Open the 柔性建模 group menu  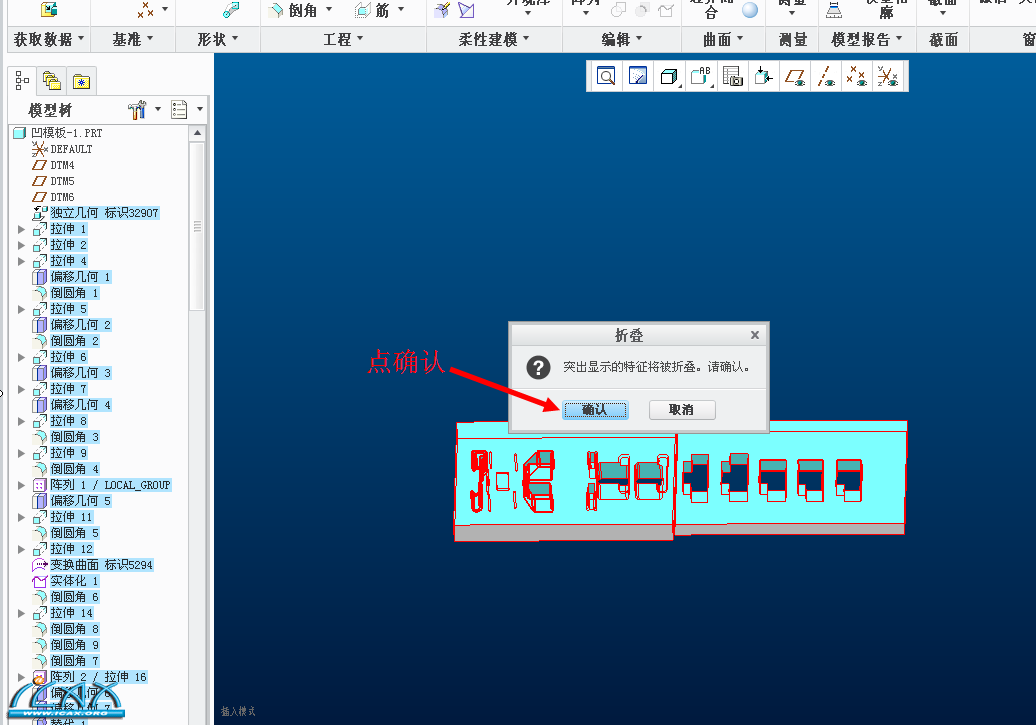click(x=494, y=40)
